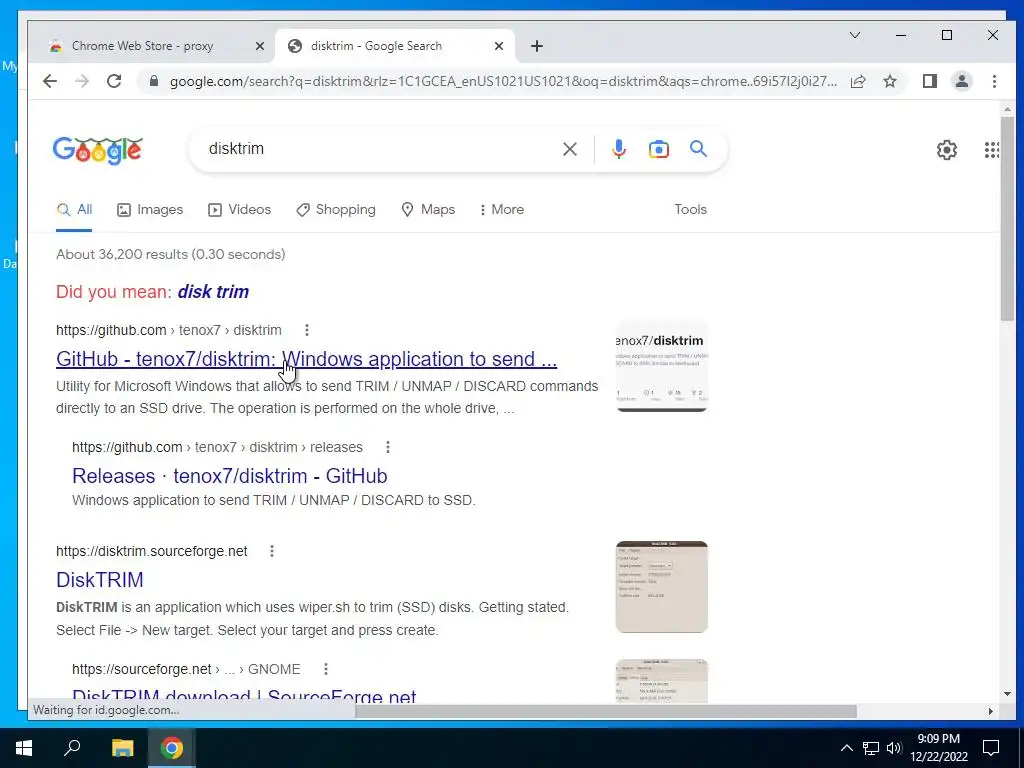This screenshot has height=768, width=1024.
Task: Open GitHub - tenox7/disktrim result link
Action: 306,359
